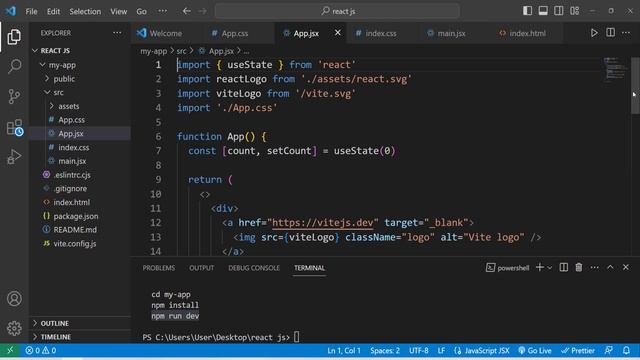Show errors and warnings counts
The height and width of the screenshot is (360, 640).
click(x=41, y=350)
